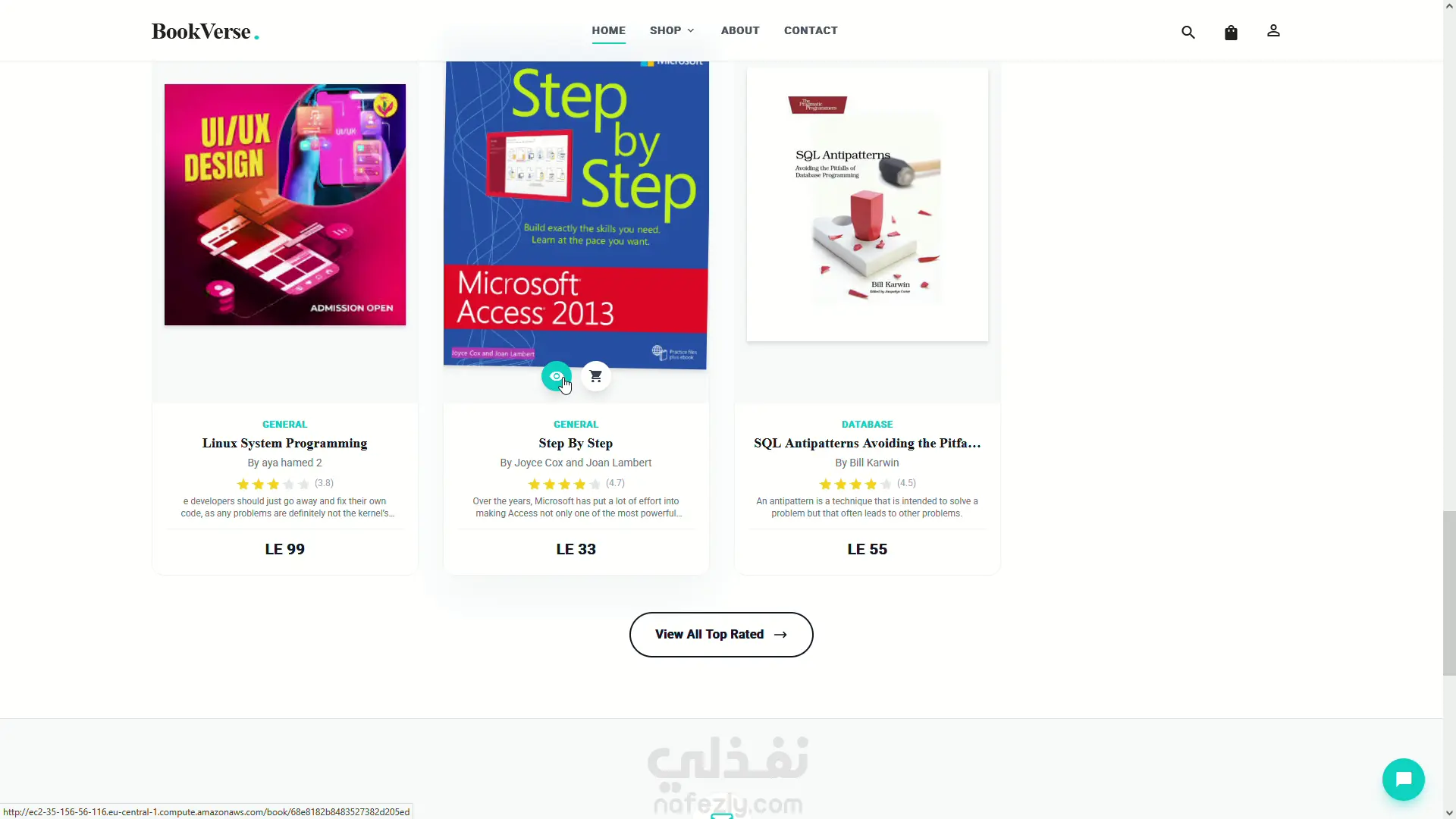Click the UI/UX Design book cover
The image size is (1456, 819).
285,205
